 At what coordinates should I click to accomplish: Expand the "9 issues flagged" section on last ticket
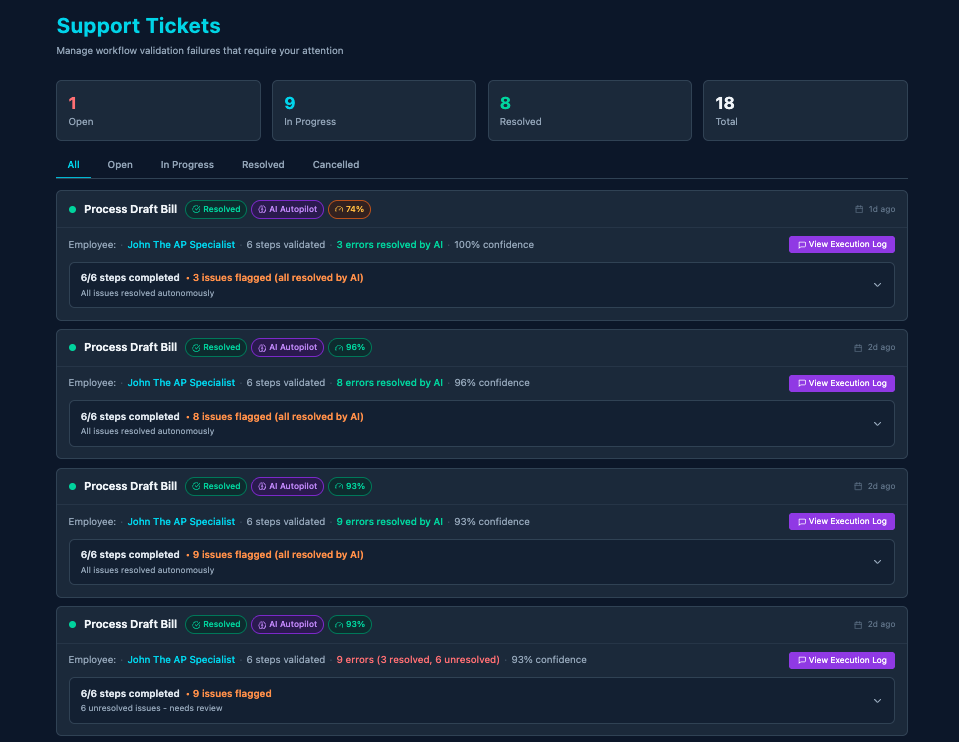(878, 700)
